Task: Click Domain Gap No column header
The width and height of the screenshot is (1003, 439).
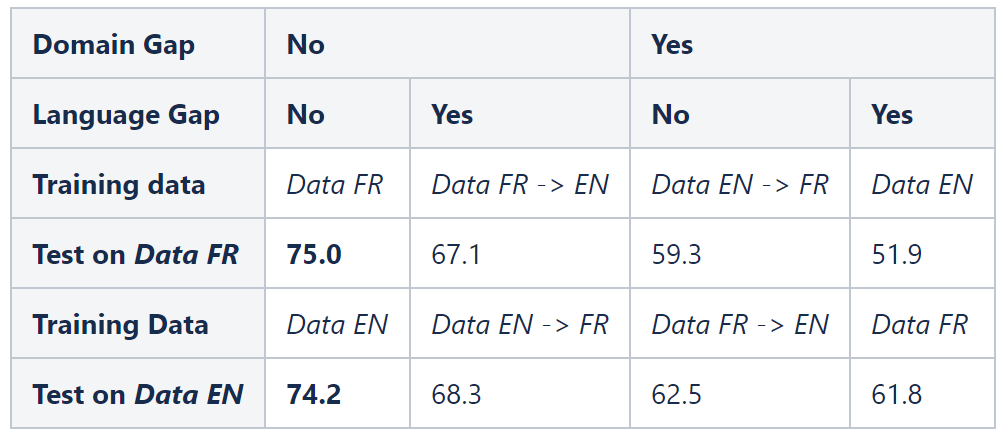Action: [448, 44]
